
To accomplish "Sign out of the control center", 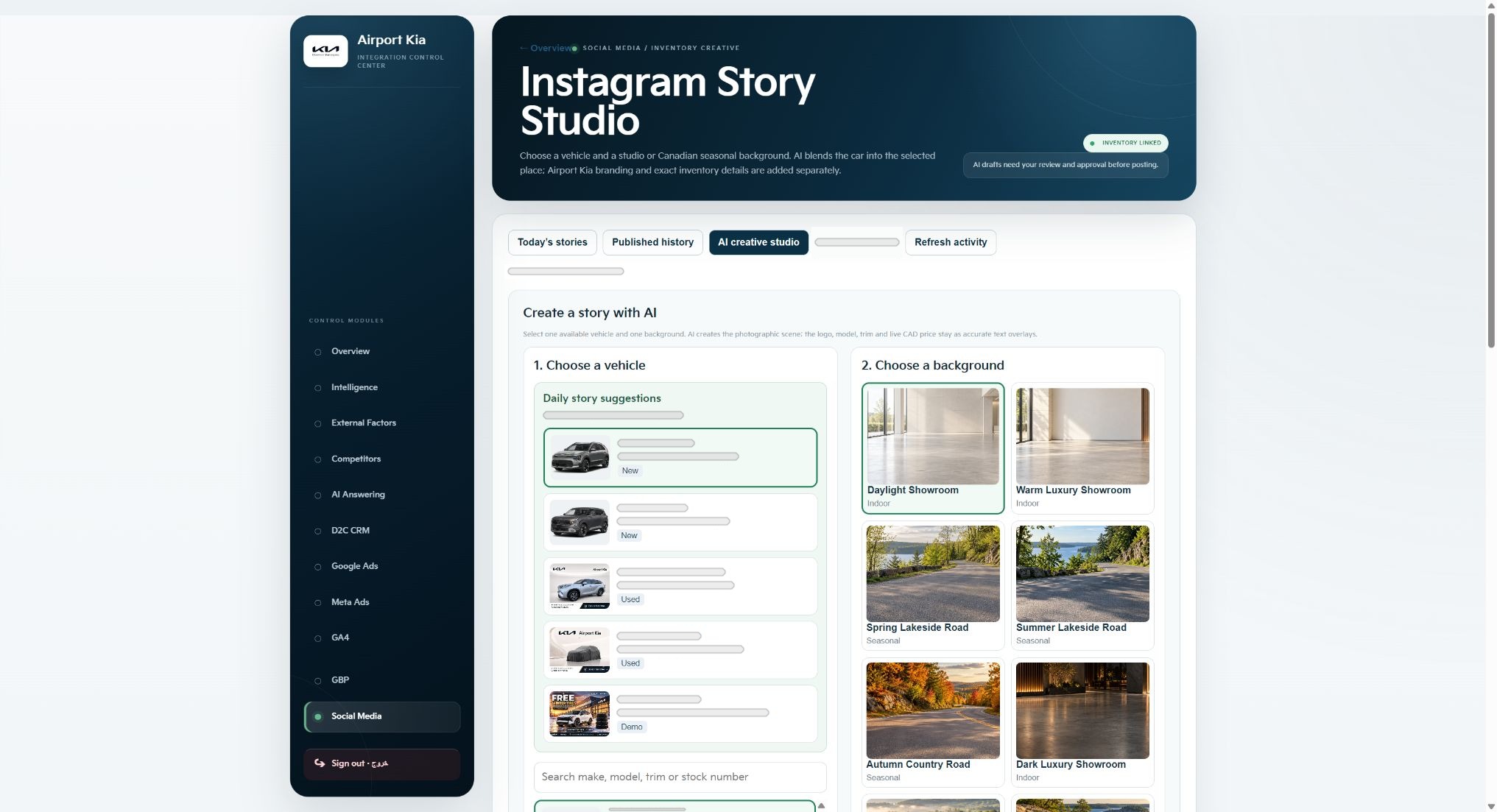I will 381,764.
